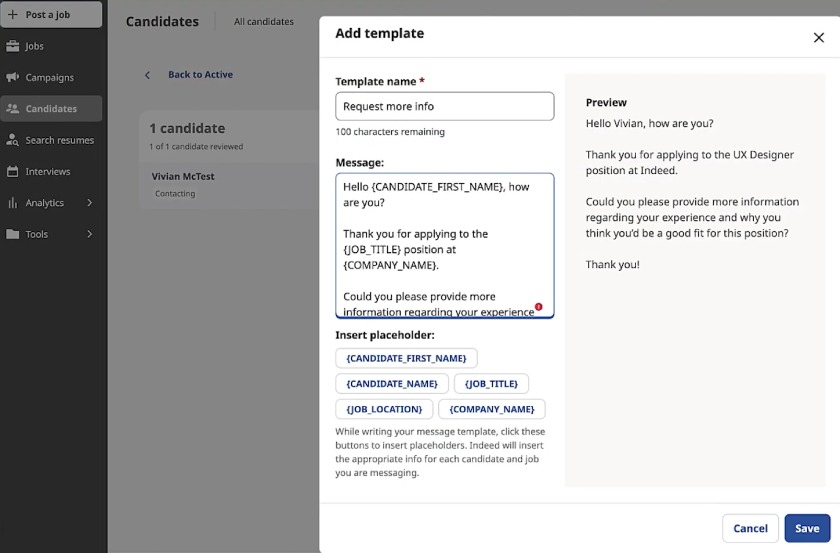Click the Search resumes icon
The width and height of the screenshot is (840, 553).
[x=13, y=140]
